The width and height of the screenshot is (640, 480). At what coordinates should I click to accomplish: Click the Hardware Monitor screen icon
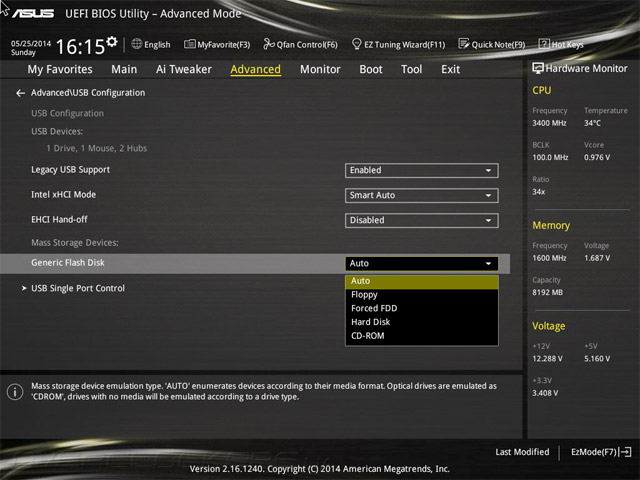coord(538,69)
